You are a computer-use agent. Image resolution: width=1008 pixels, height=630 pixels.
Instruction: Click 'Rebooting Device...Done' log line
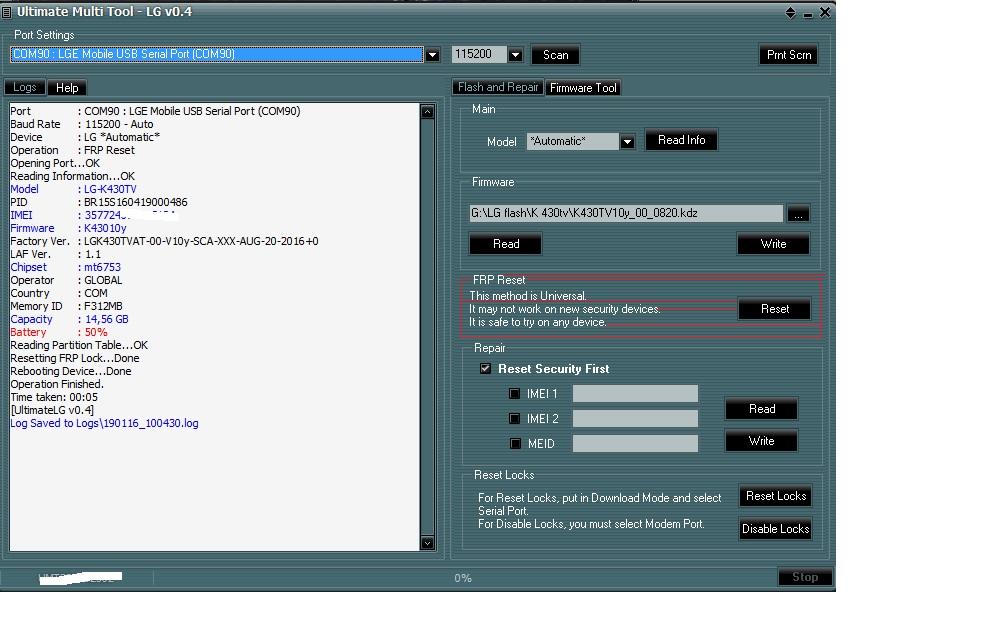coord(71,372)
